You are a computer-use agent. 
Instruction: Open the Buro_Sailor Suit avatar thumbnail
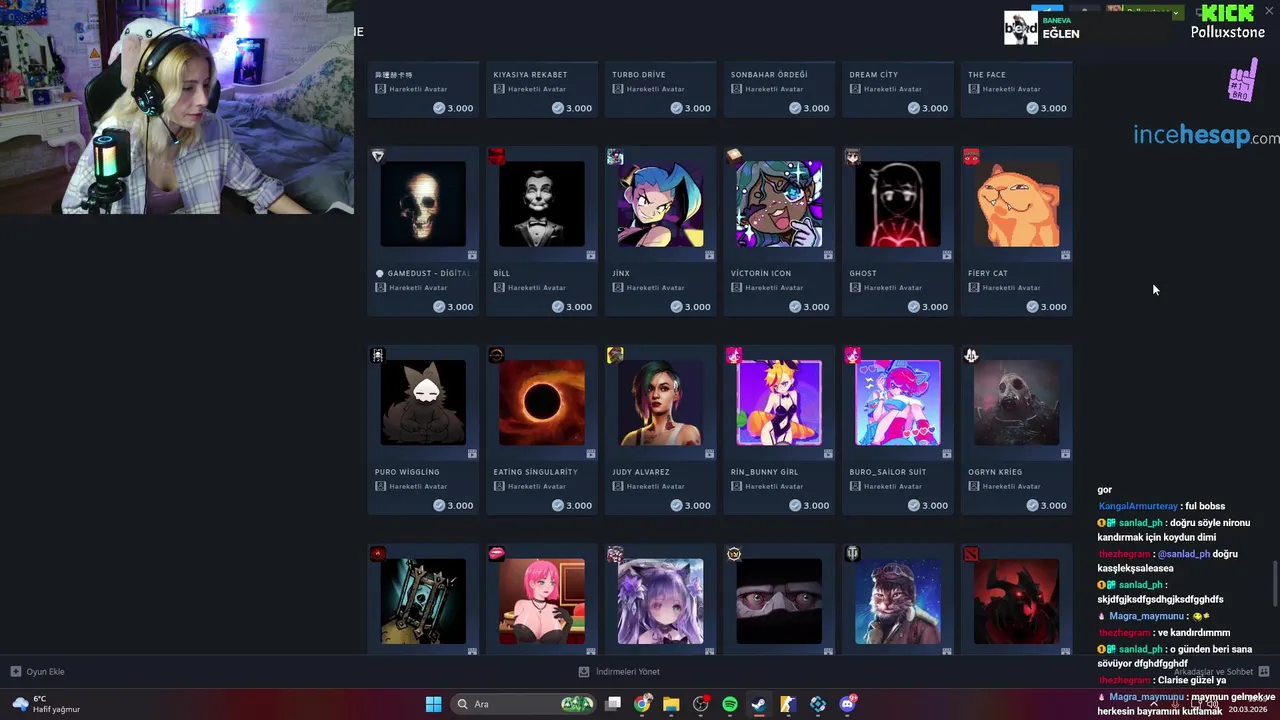click(898, 403)
